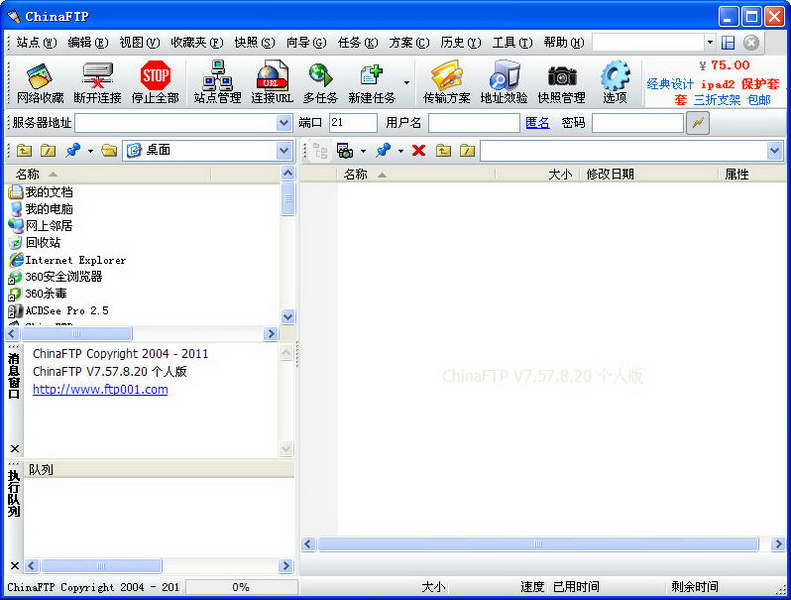This screenshot has height=600, width=791.
Task: Expand 服务器地址 server address dropdown
Action: click(284, 123)
